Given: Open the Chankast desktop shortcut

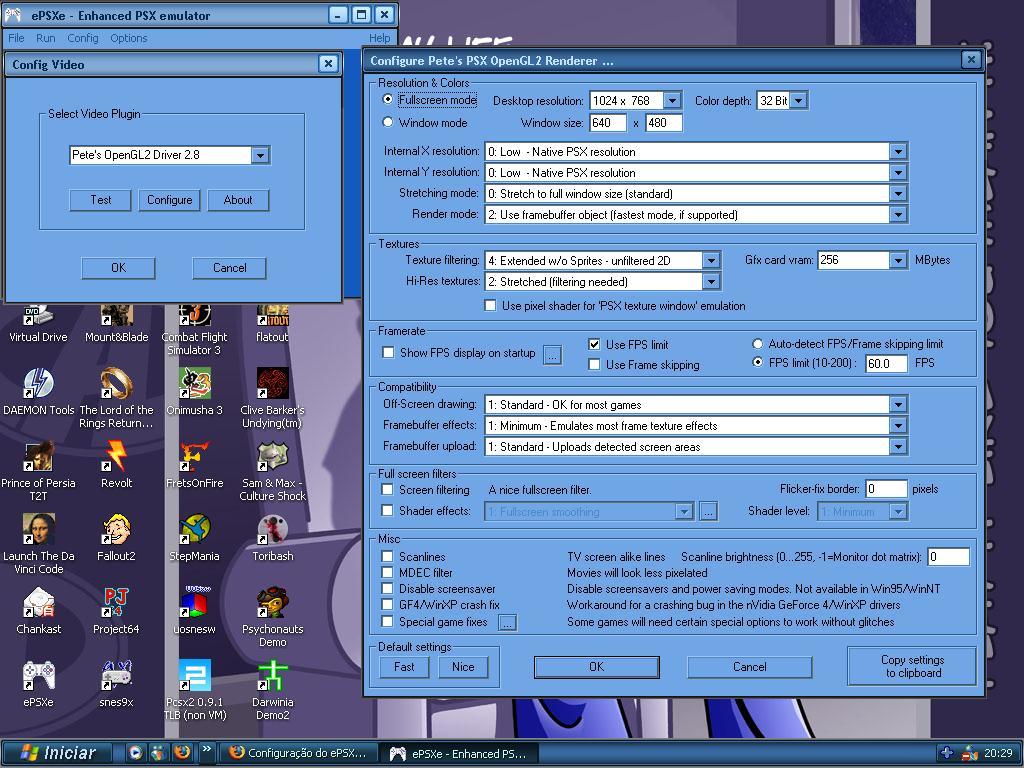Looking at the screenshot, I should tap(39, 611).
